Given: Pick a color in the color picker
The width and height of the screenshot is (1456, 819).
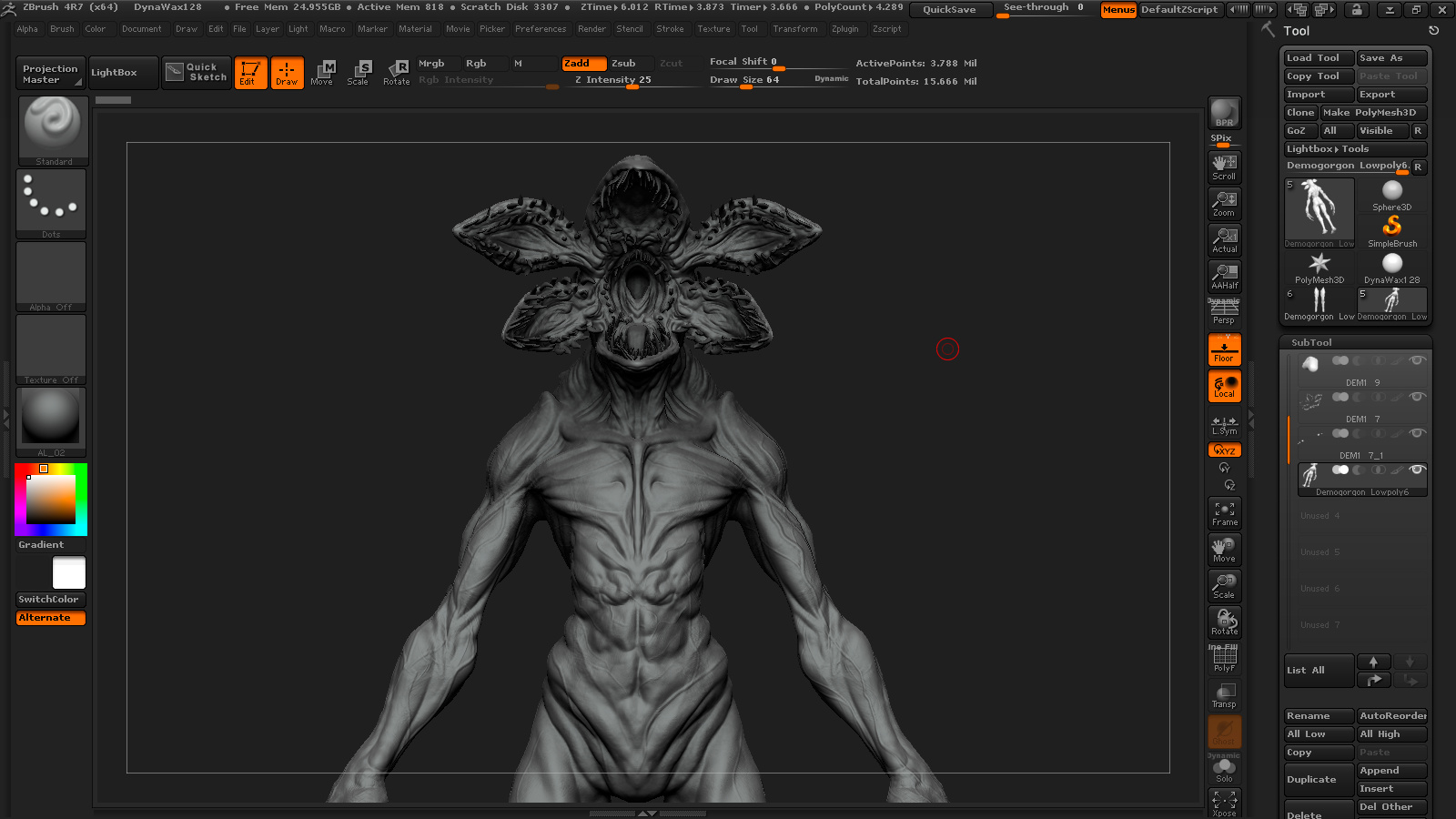Looking at the screenshot, I should coord(51,500).
